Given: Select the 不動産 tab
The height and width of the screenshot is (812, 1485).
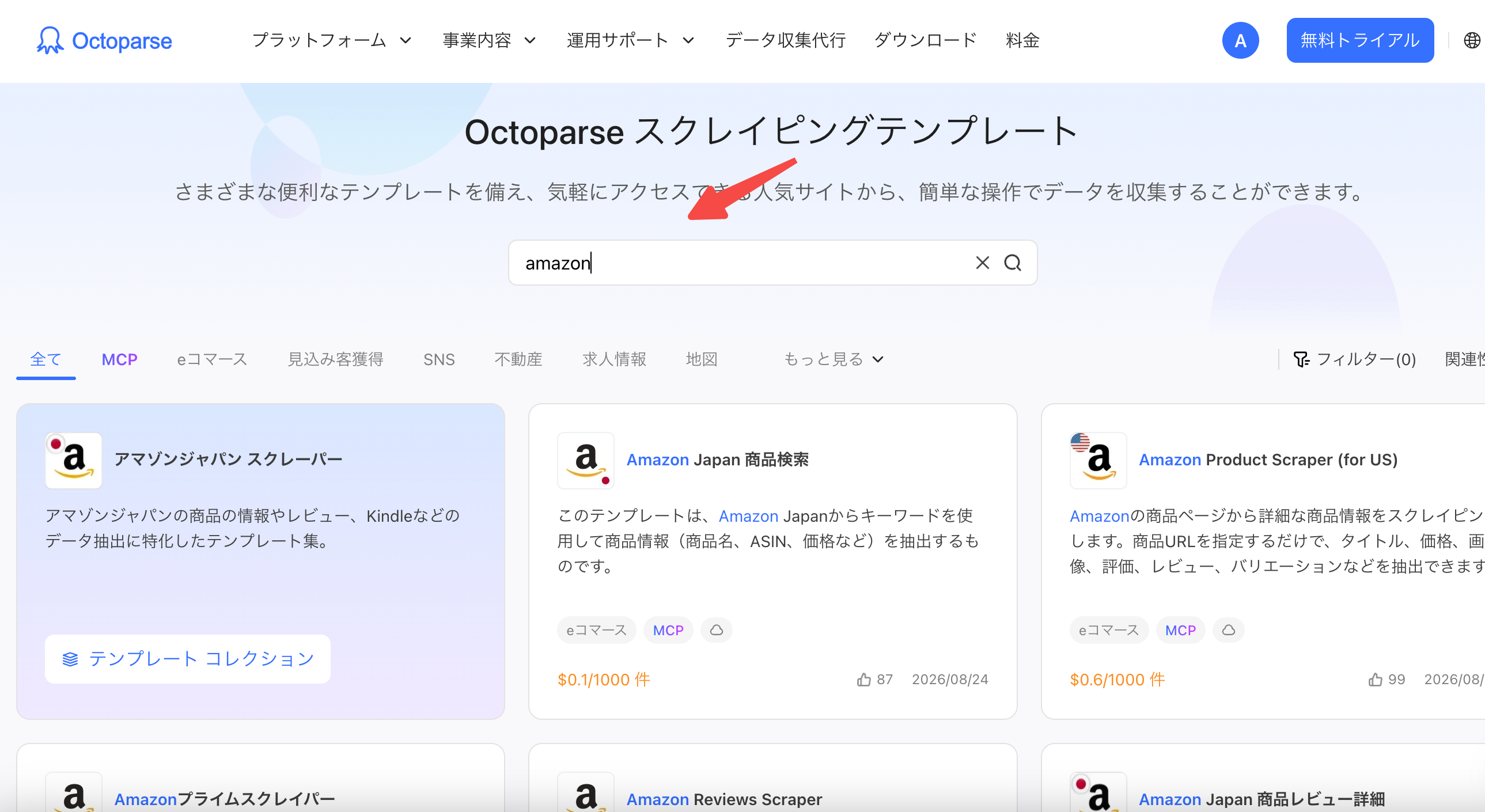Looking at the screenshot, I should 518,359.
